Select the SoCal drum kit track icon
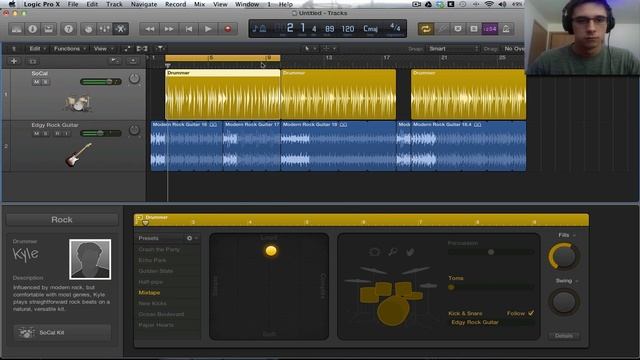 (x=77, y=103)
